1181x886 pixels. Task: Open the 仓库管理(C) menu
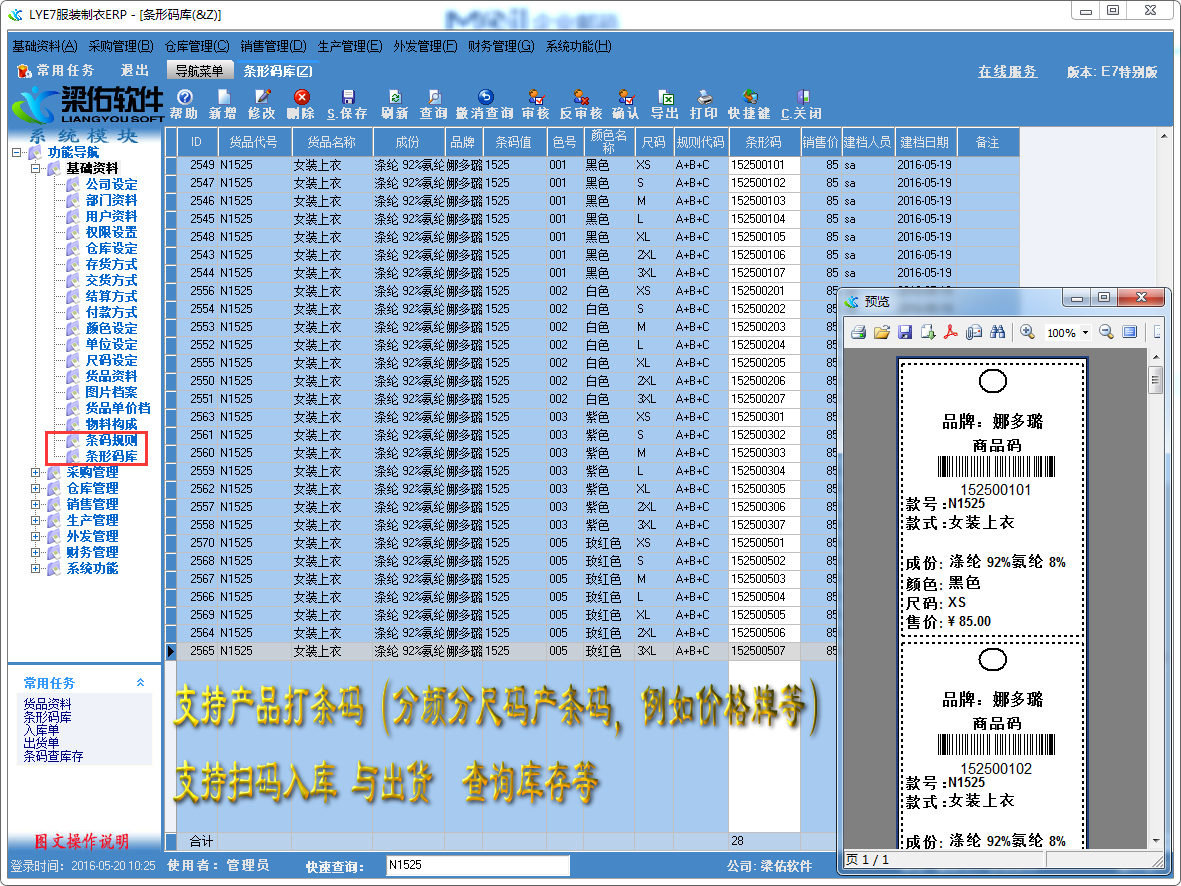click(x=197, y=46)
